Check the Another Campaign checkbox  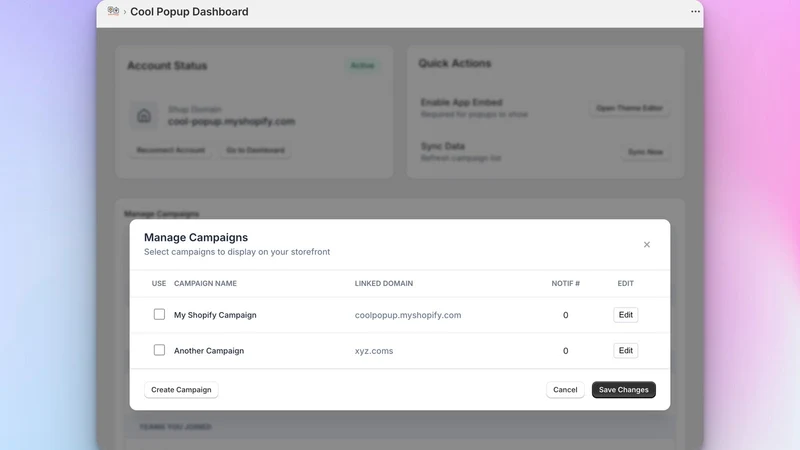click(x=159, y=350)
